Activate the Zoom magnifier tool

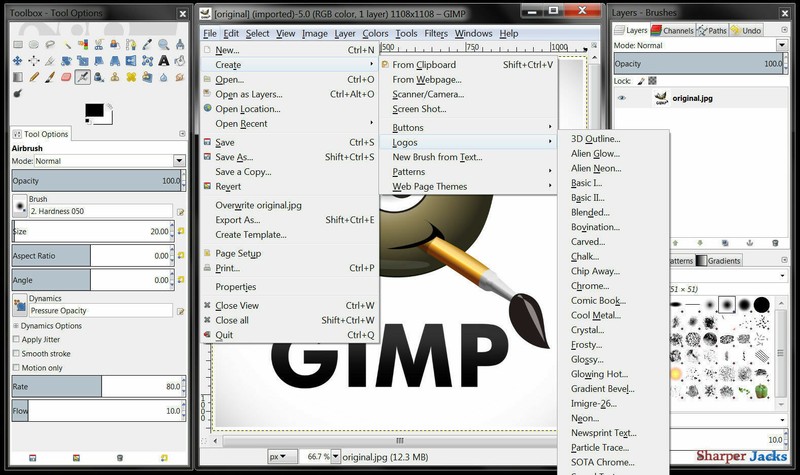click(163, 44)
